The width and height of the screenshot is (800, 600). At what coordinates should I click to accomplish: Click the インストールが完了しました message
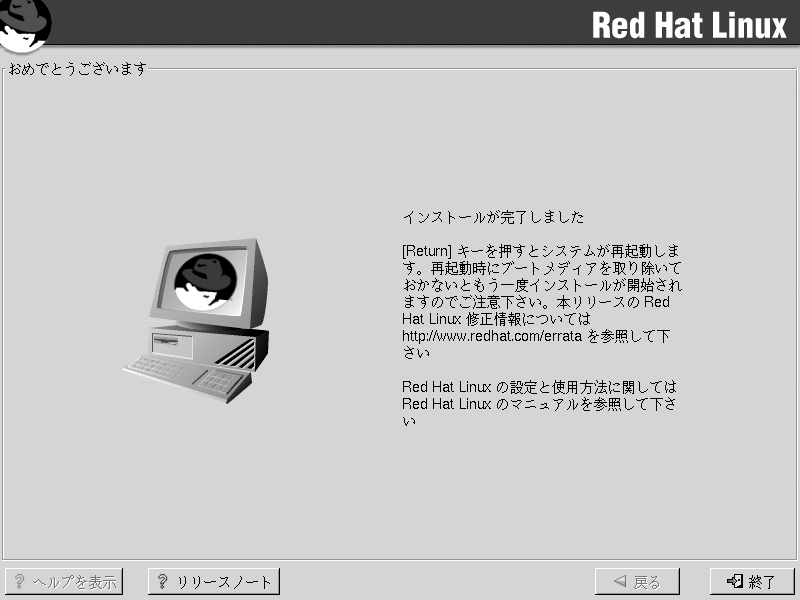pos(493,217)
